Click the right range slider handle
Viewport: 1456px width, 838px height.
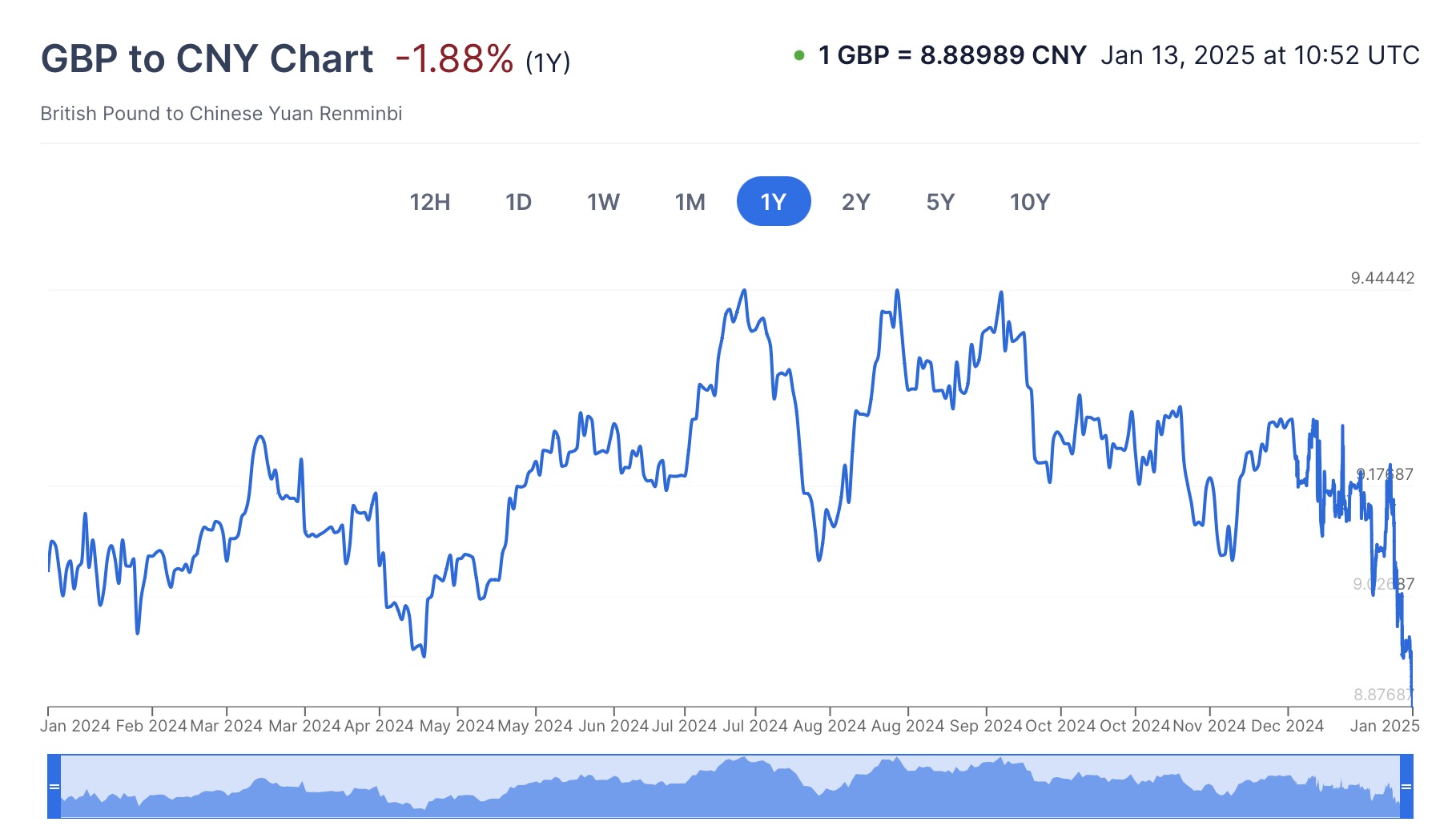[1406, 787]
